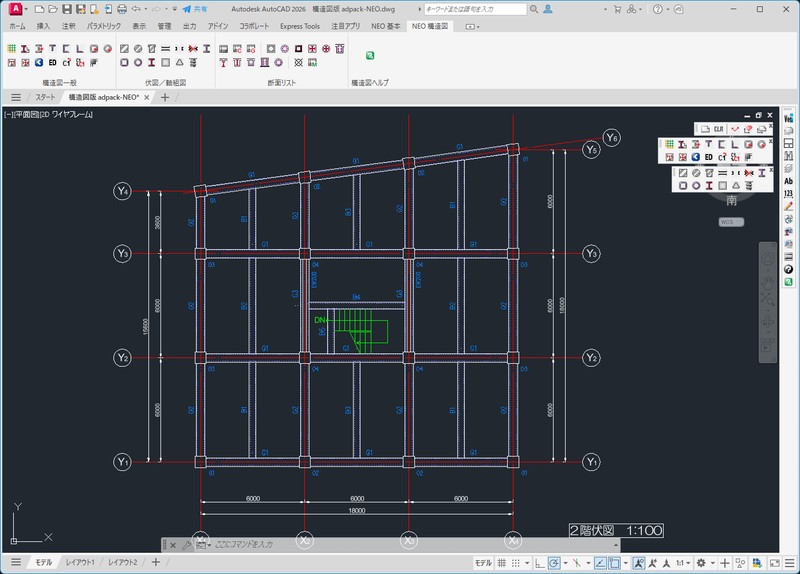800x574 pixels.
Task: Click the CLR button in floating toolbar
Action: coord(717,130)
